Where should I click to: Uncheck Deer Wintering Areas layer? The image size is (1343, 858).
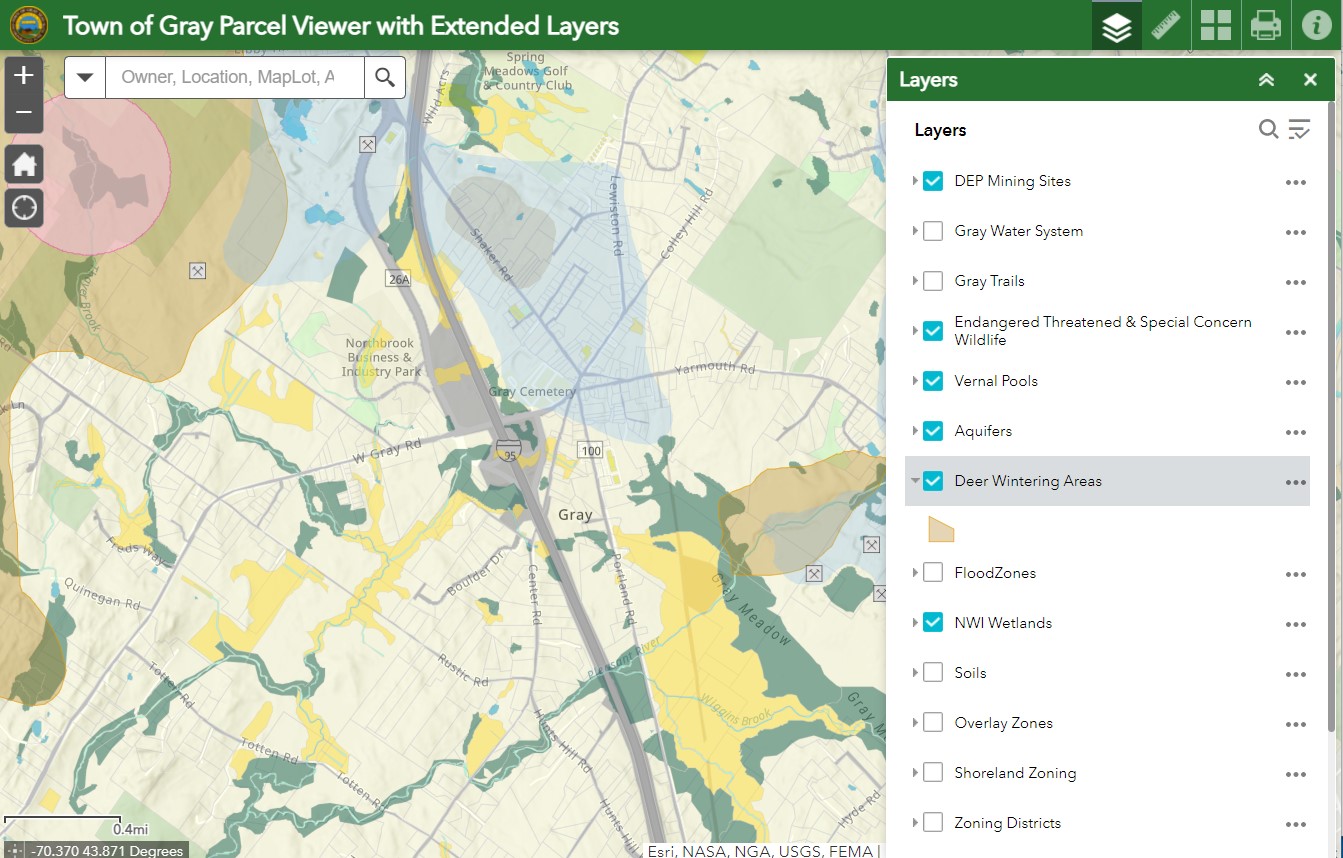coord(933,481)
